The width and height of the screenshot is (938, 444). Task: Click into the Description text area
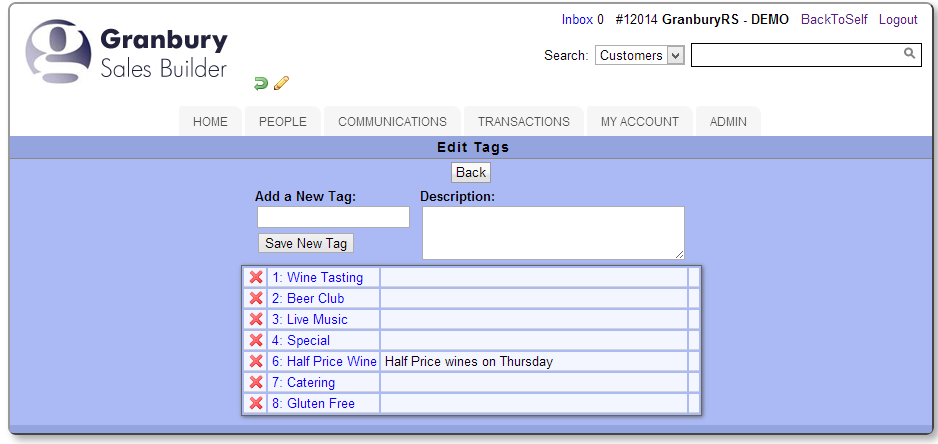tap(552, 232)
